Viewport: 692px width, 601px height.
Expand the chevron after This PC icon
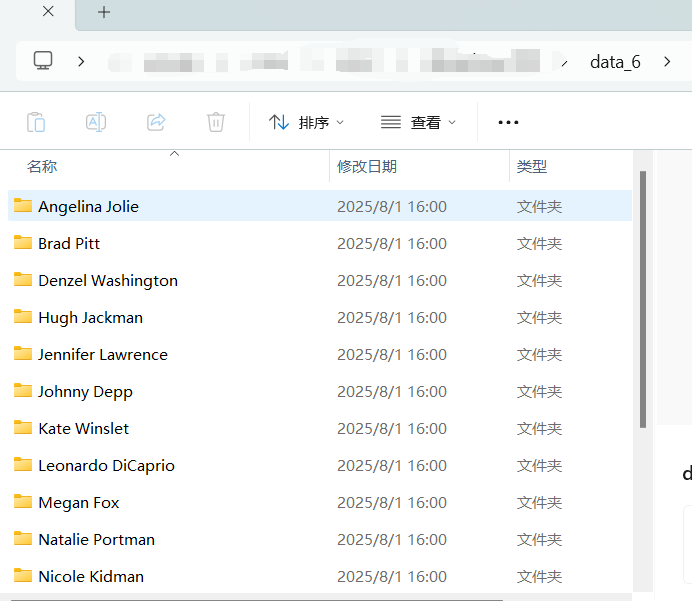(81, 61)
